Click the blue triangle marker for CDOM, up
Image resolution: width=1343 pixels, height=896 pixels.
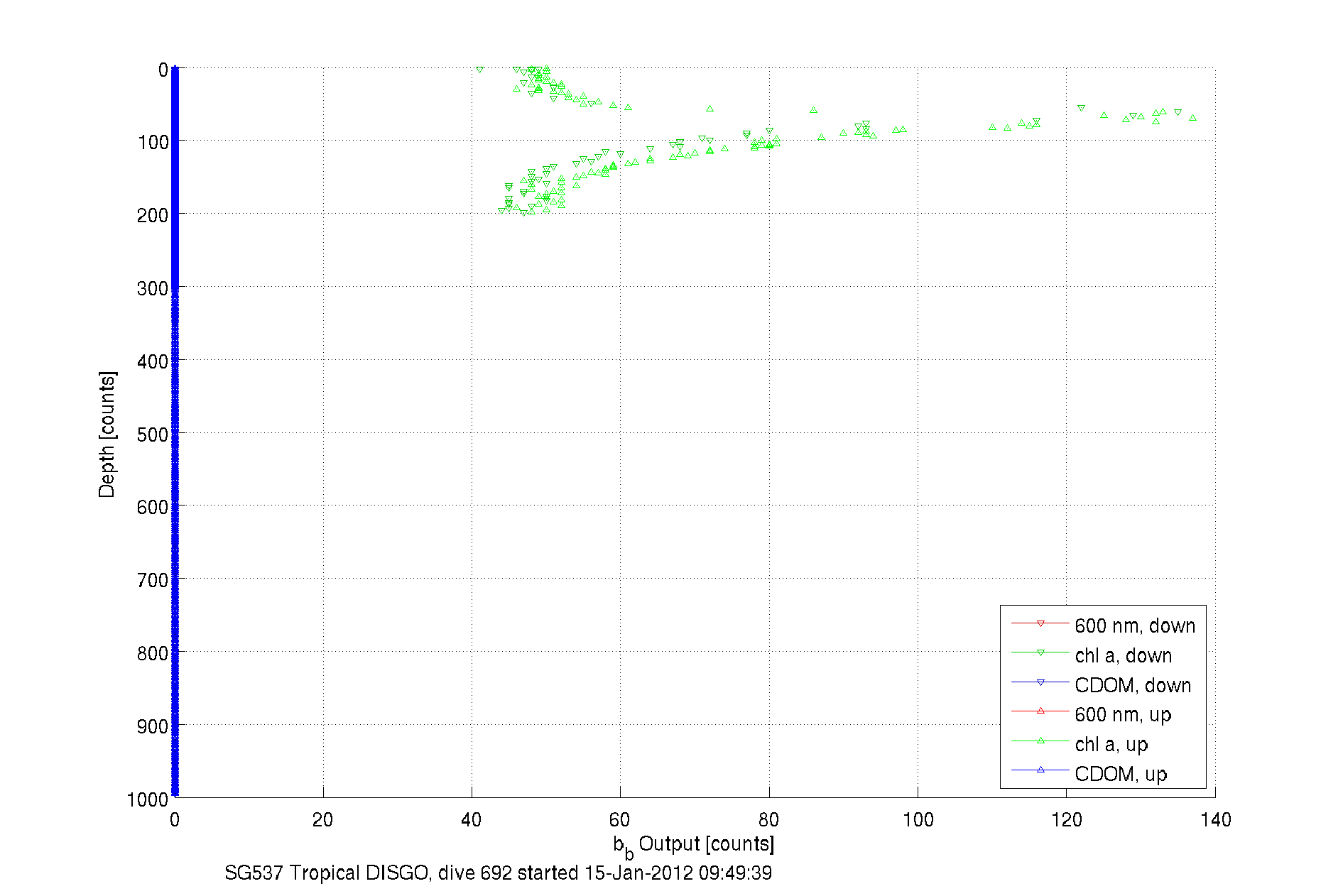1040,770
